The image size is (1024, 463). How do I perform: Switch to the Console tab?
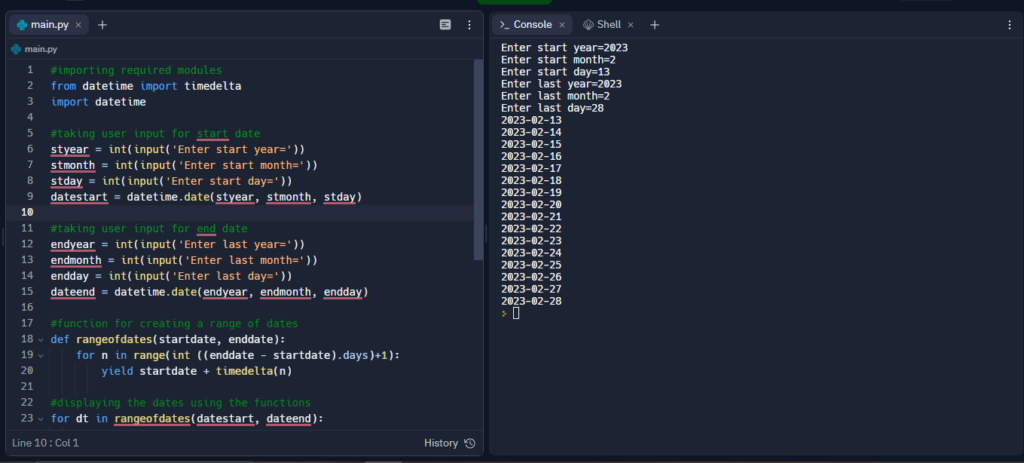click(532, 25)
